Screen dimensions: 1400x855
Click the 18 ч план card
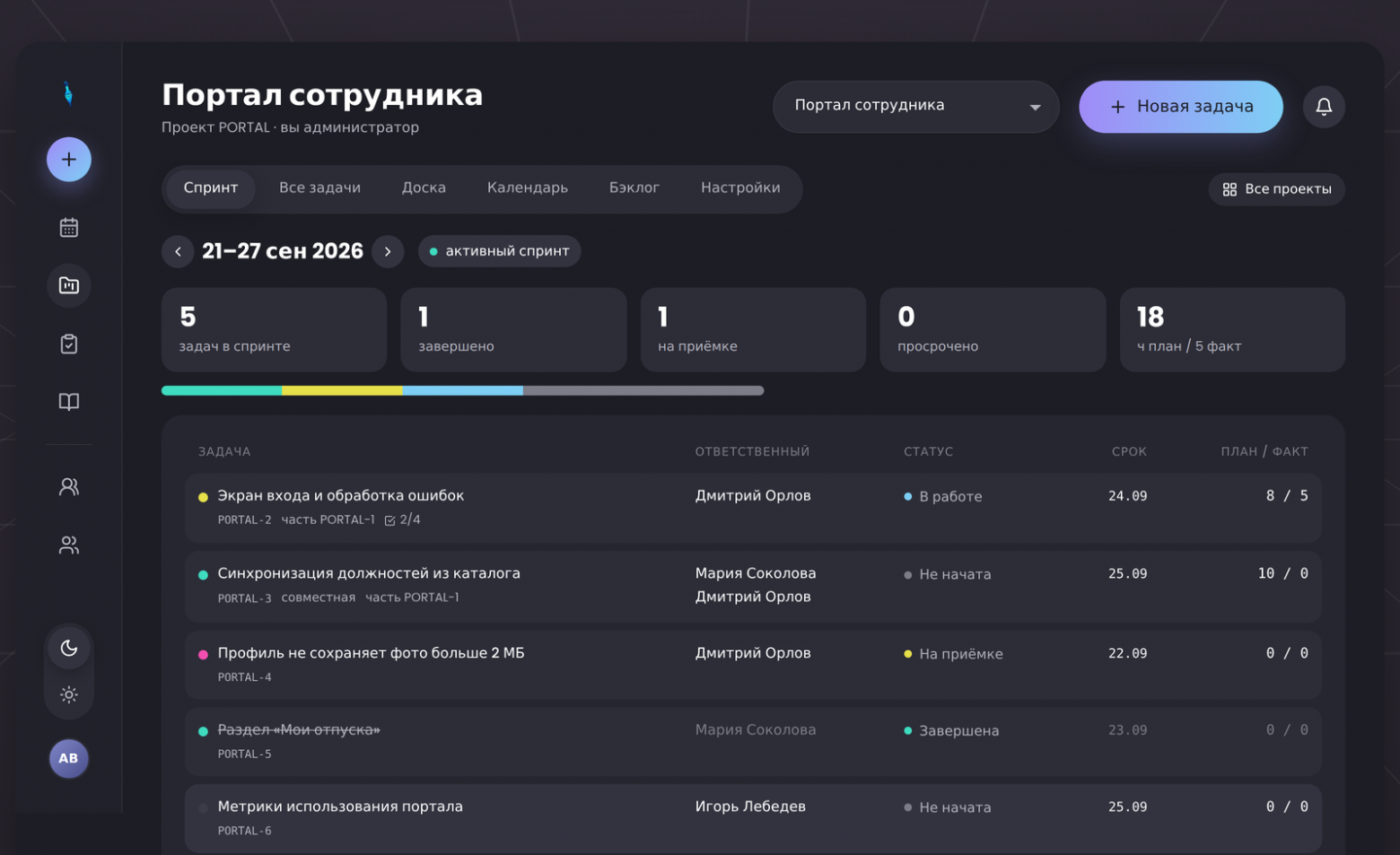[x=1232, y=329]
